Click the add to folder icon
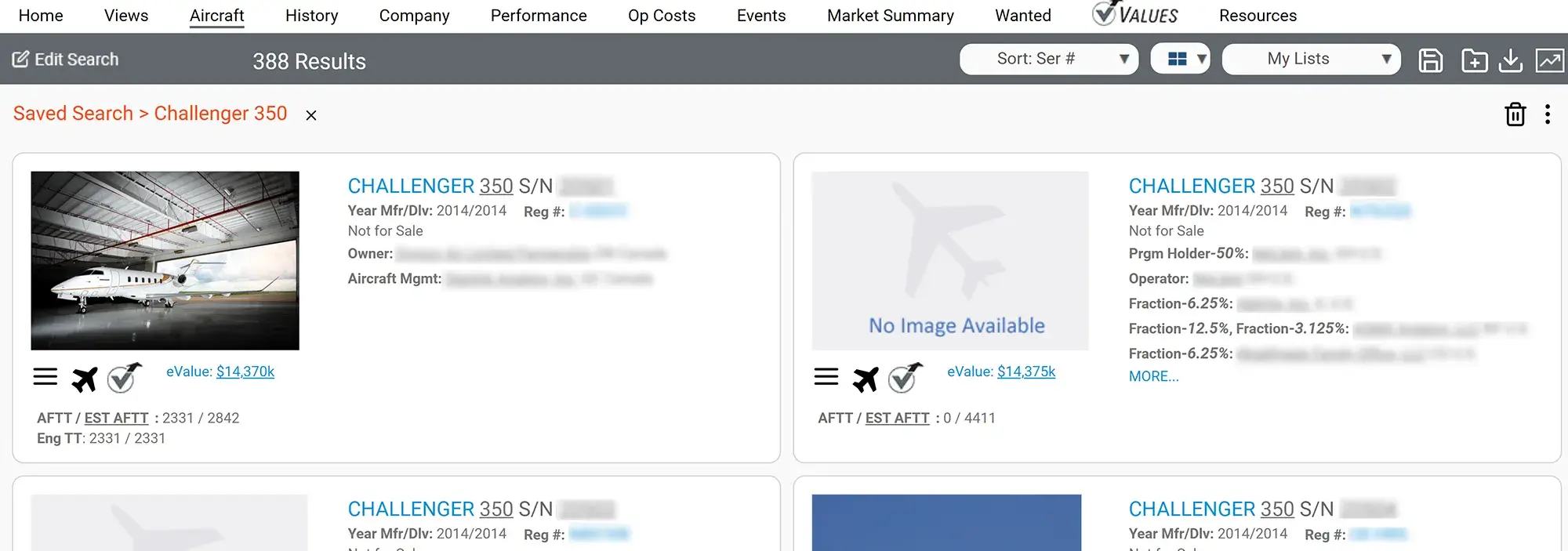Screen dimensions: 1568x551 pyautogui.click(x=1474, y=60)
